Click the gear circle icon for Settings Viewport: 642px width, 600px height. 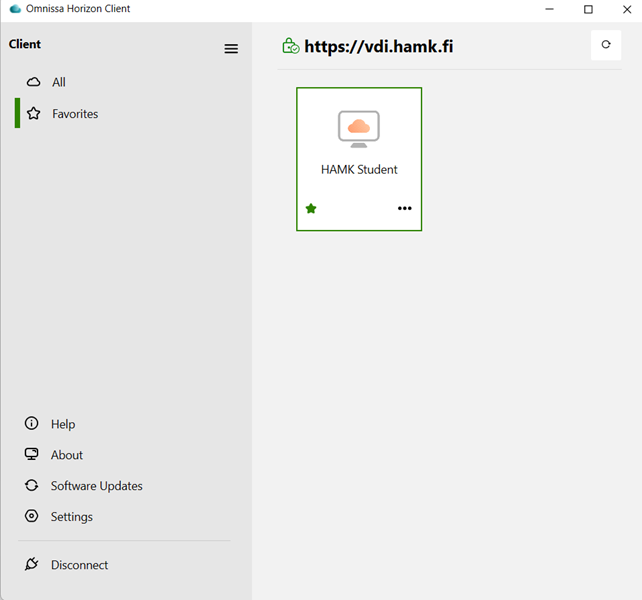pos(32,516)
